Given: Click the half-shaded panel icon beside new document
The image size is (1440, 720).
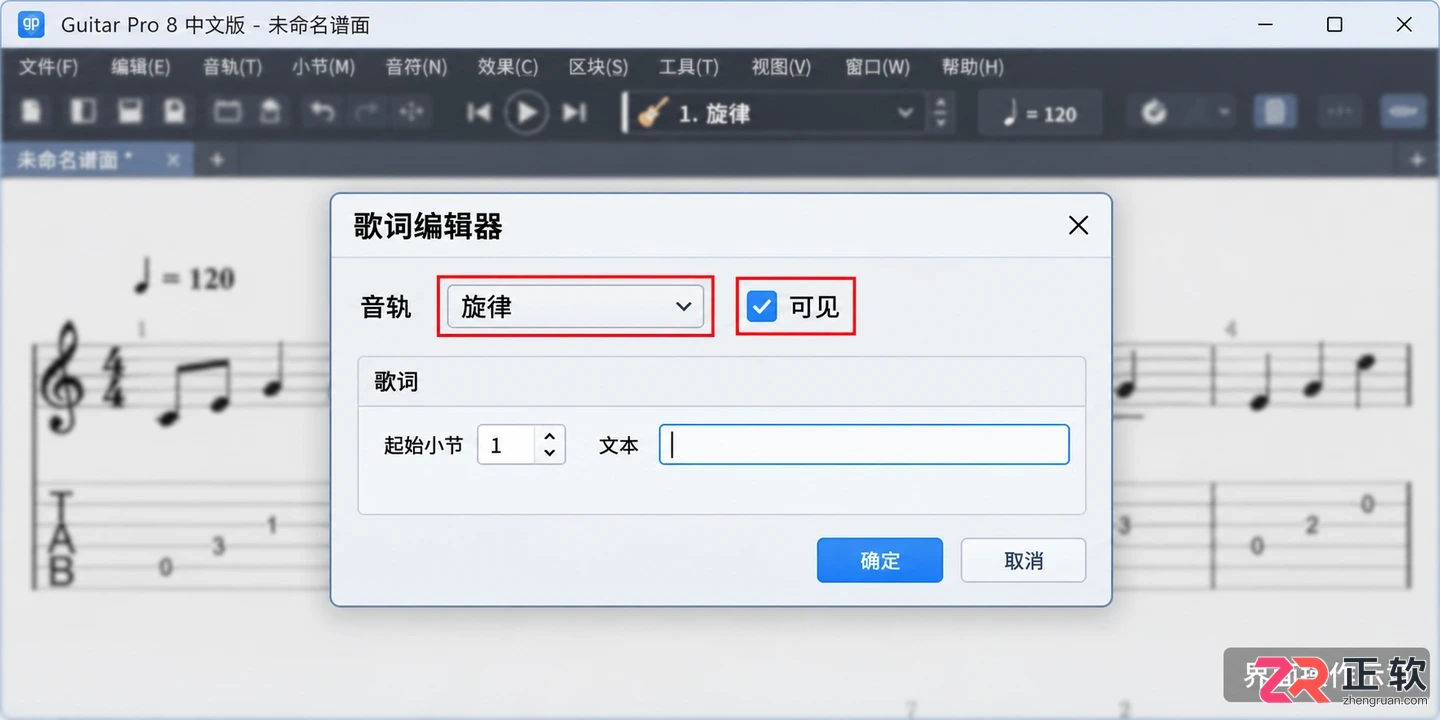Looking at the screenshot, I should click(82, 111).
